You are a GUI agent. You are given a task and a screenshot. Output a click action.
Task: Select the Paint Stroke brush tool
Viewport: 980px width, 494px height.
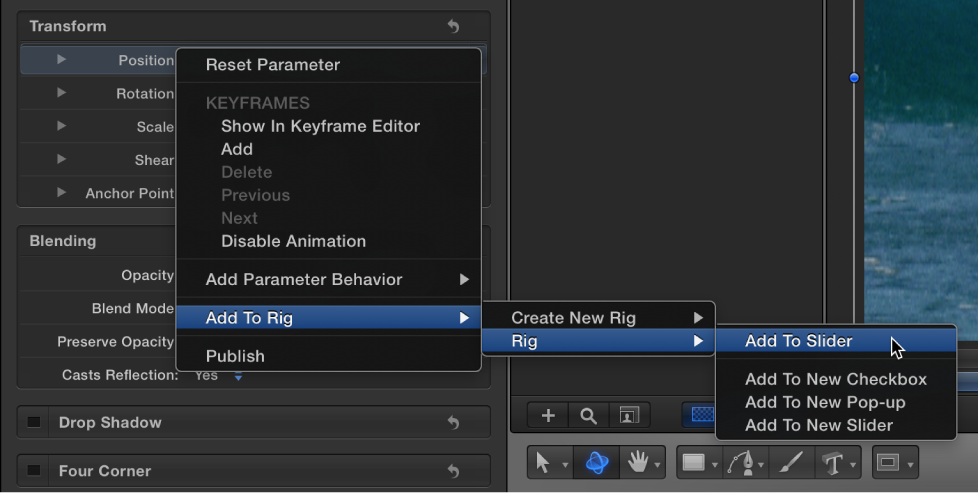(x=791, y=463)
